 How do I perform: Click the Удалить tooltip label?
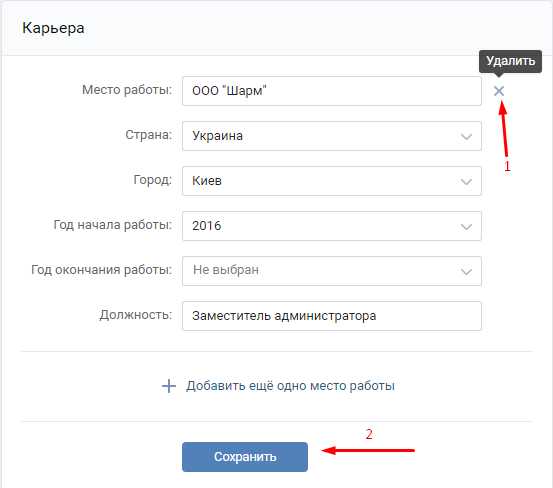(510, 61)
